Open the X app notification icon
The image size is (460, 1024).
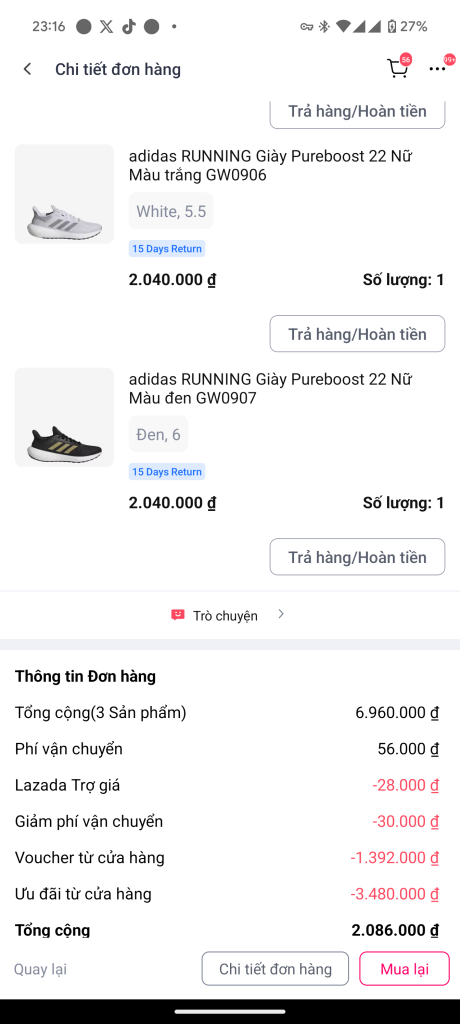point(107,27)
